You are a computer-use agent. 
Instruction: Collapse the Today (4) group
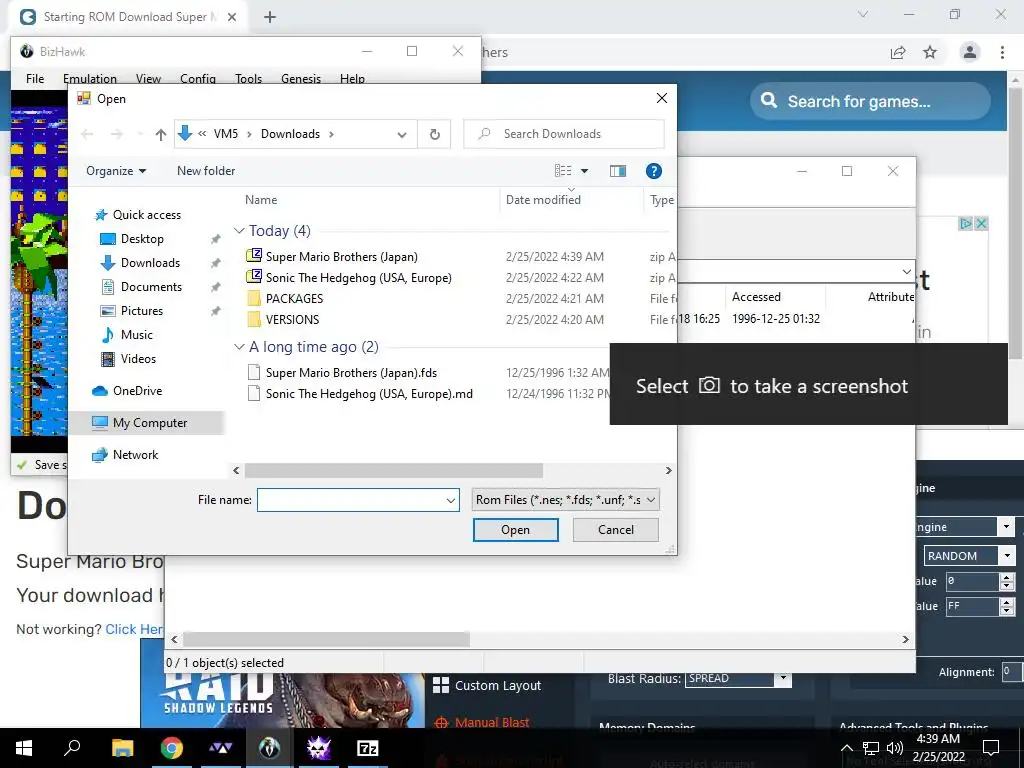(x=239, y=231)
